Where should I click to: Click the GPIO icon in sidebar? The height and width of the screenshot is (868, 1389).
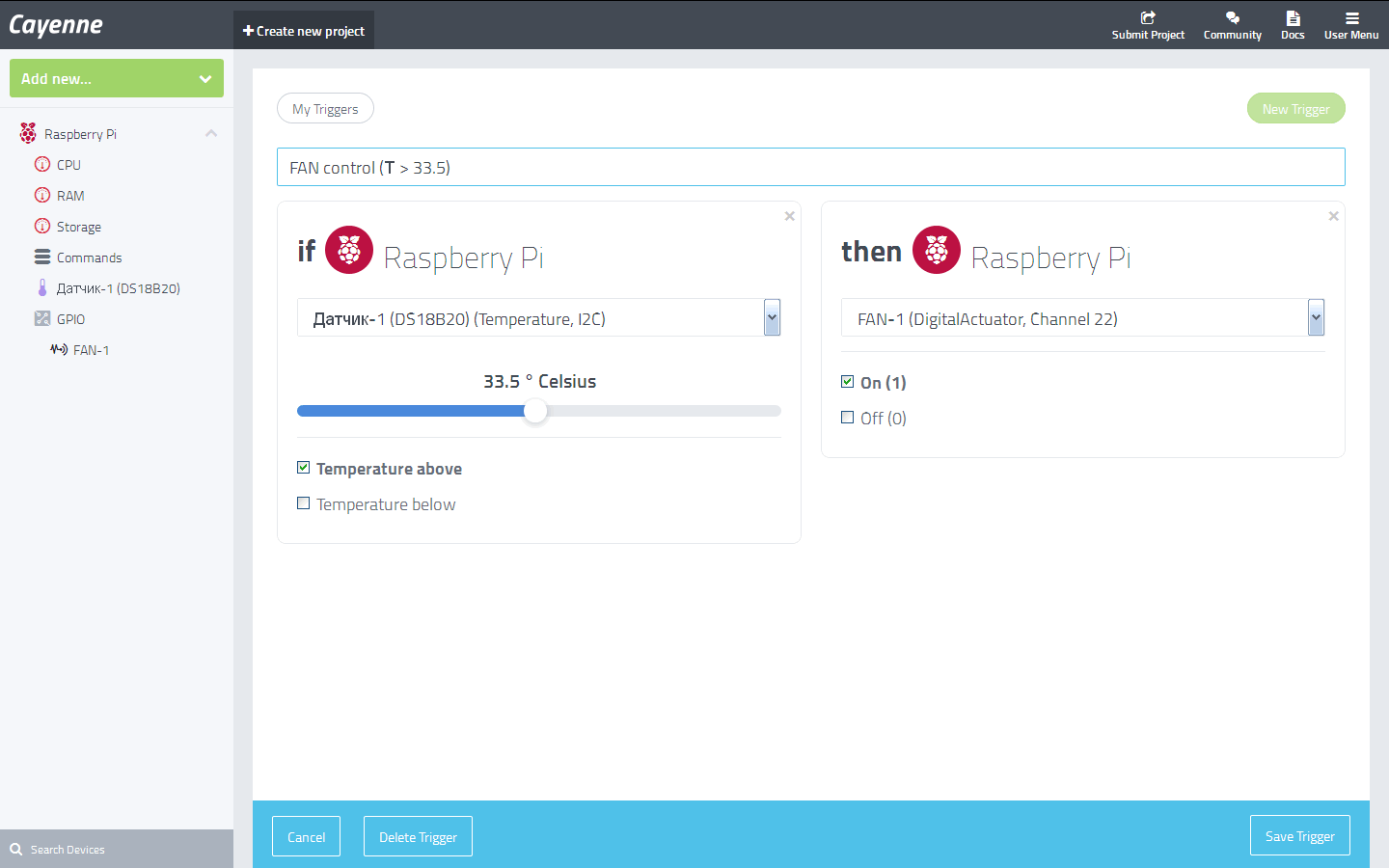click(42, 318)
